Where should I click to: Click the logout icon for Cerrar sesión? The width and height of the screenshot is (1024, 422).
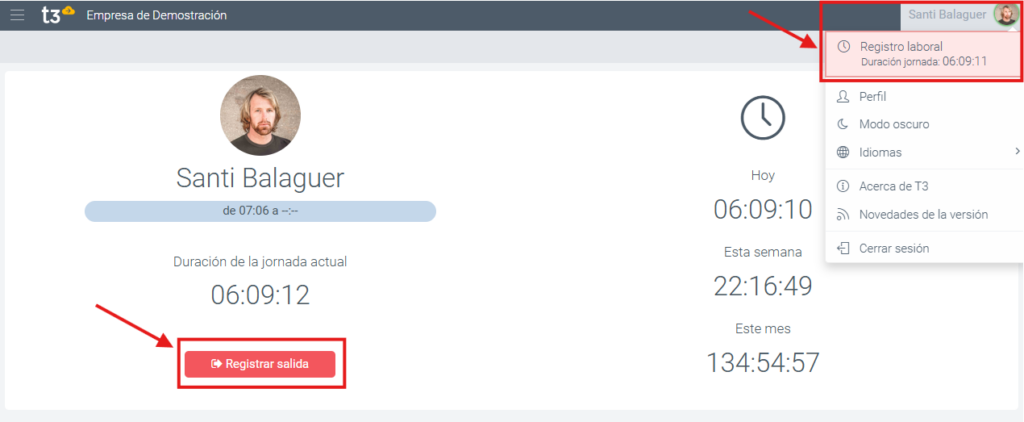click(842, 248)
